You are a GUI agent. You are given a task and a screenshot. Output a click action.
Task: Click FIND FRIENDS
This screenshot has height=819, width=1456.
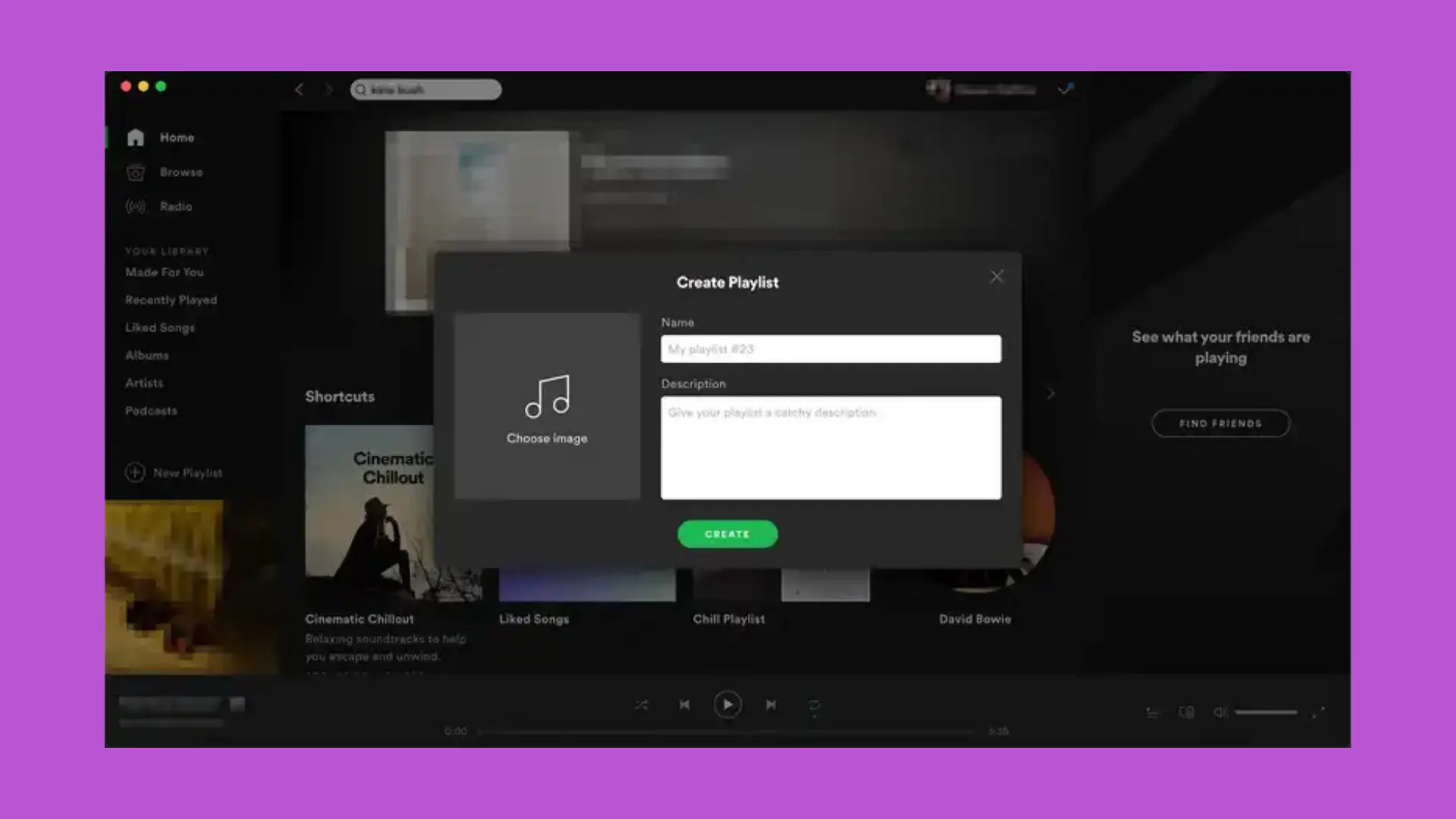[1221, 423]
